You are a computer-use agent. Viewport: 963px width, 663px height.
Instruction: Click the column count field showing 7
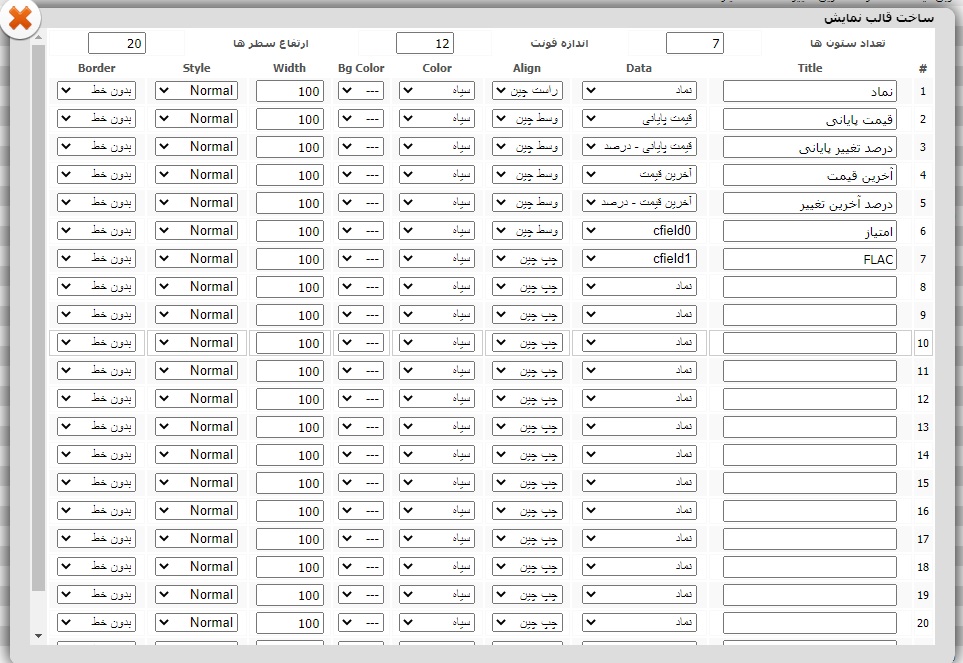(x=695, y=43)
